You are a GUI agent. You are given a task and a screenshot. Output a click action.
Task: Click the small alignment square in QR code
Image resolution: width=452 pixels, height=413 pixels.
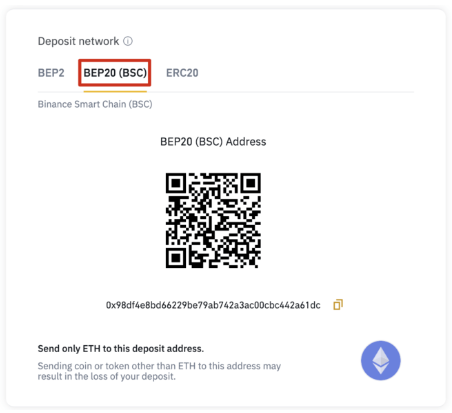242,249
